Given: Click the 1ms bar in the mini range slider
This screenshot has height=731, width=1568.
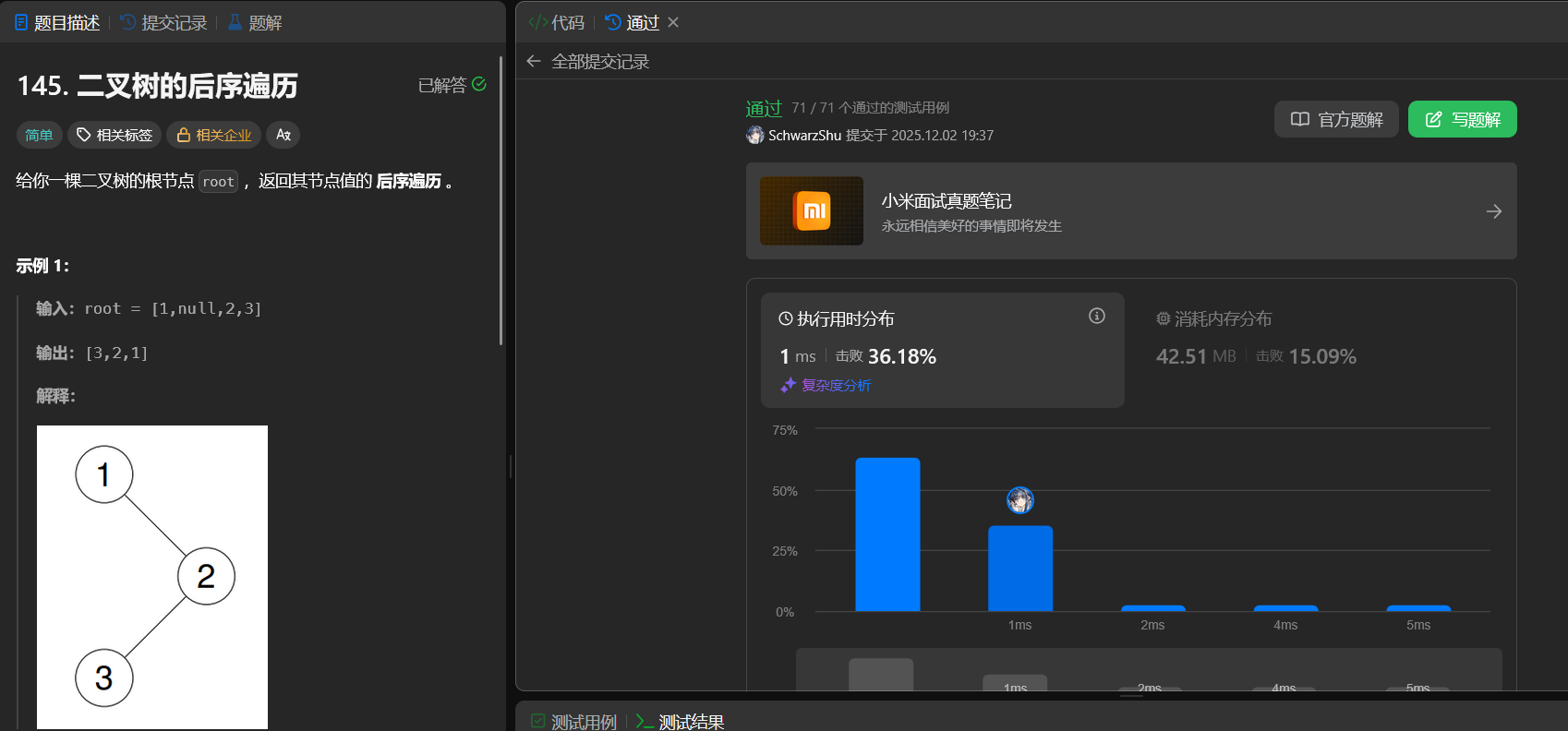Looking at the screenshot, I should coord(1015,684).
